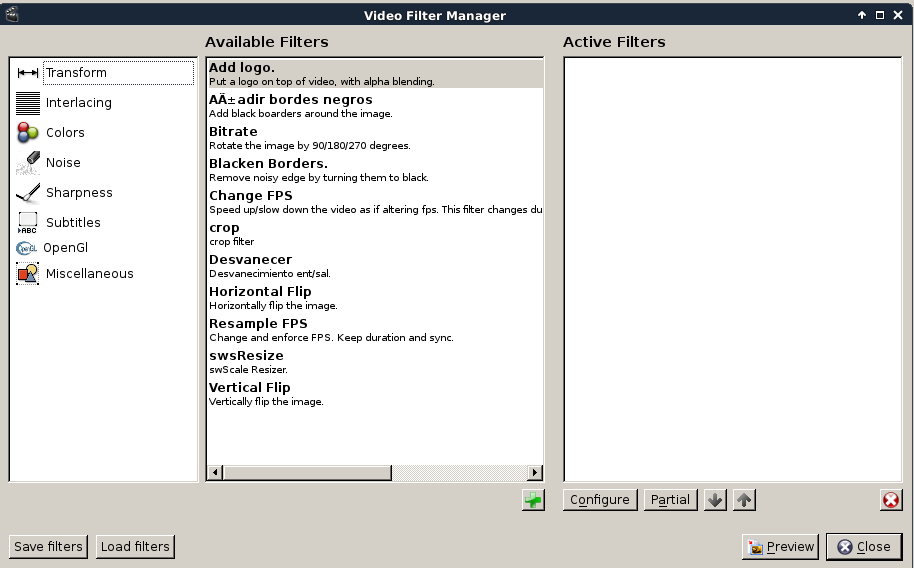Open the Preview window
The image size is (914, 568).
(781, 546)
